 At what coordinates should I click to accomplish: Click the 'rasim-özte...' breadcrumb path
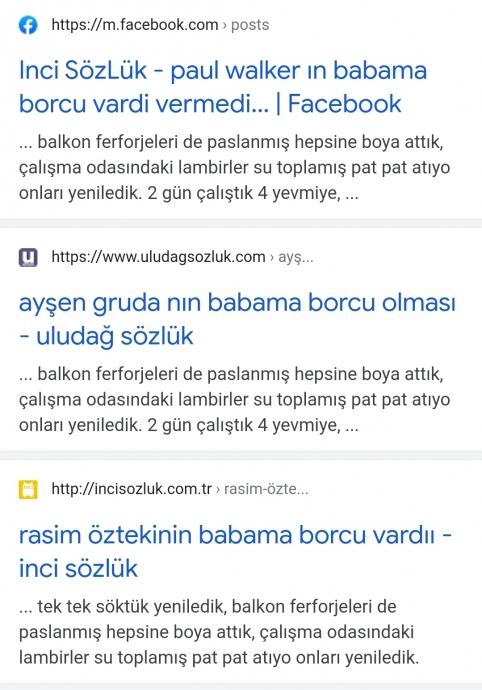(266, 489)
